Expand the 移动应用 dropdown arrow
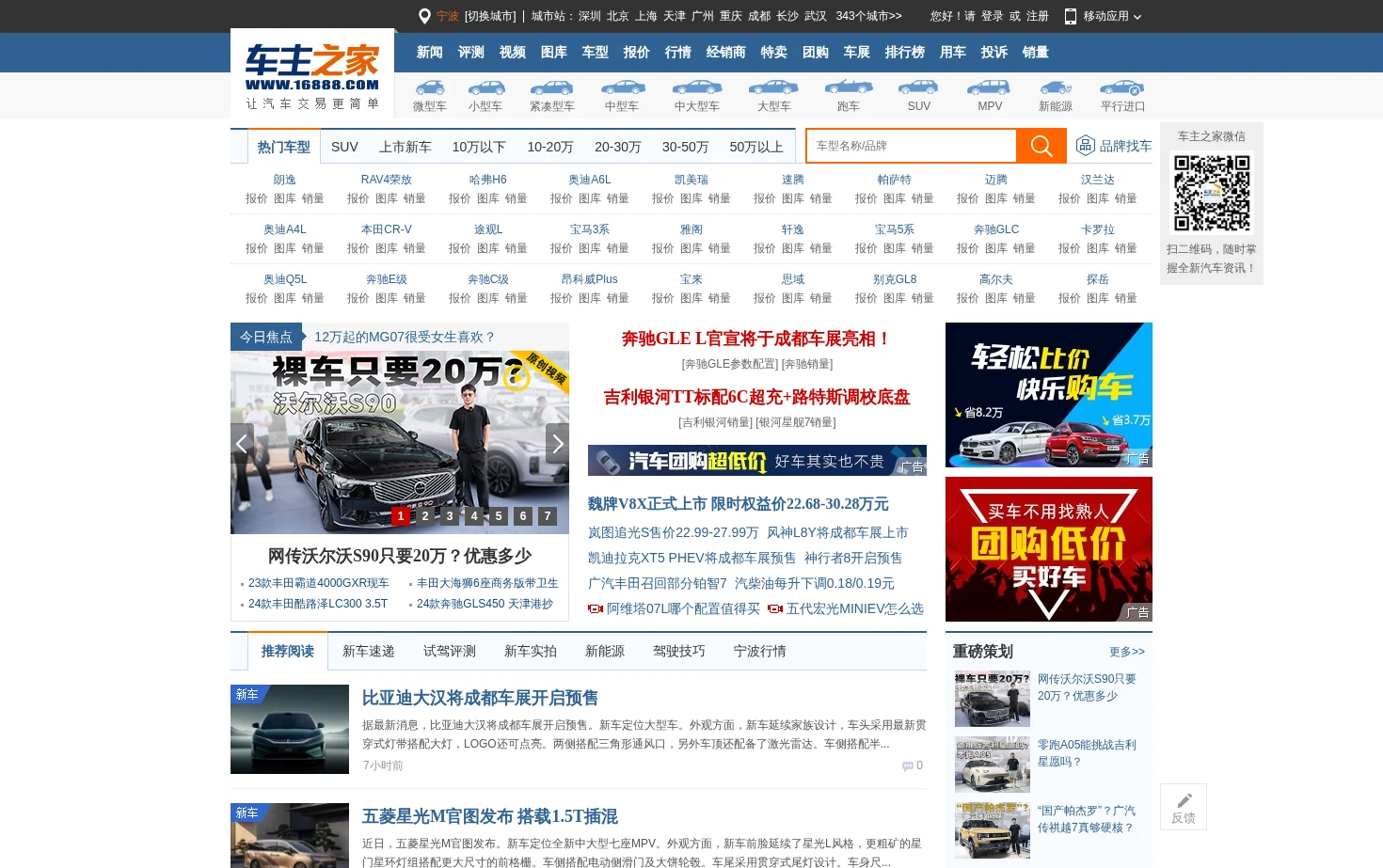Image resolution: width=1383 pixels, height=868 pixels. (x=1137, y=17)
